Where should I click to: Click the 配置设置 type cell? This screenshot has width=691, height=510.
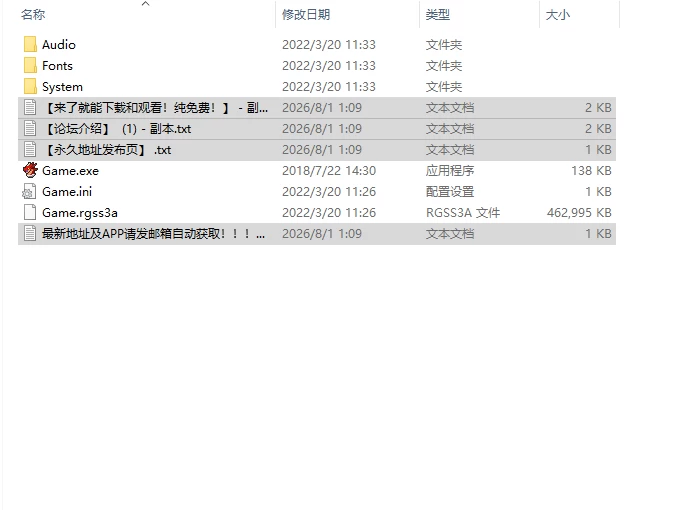(450, 192)
